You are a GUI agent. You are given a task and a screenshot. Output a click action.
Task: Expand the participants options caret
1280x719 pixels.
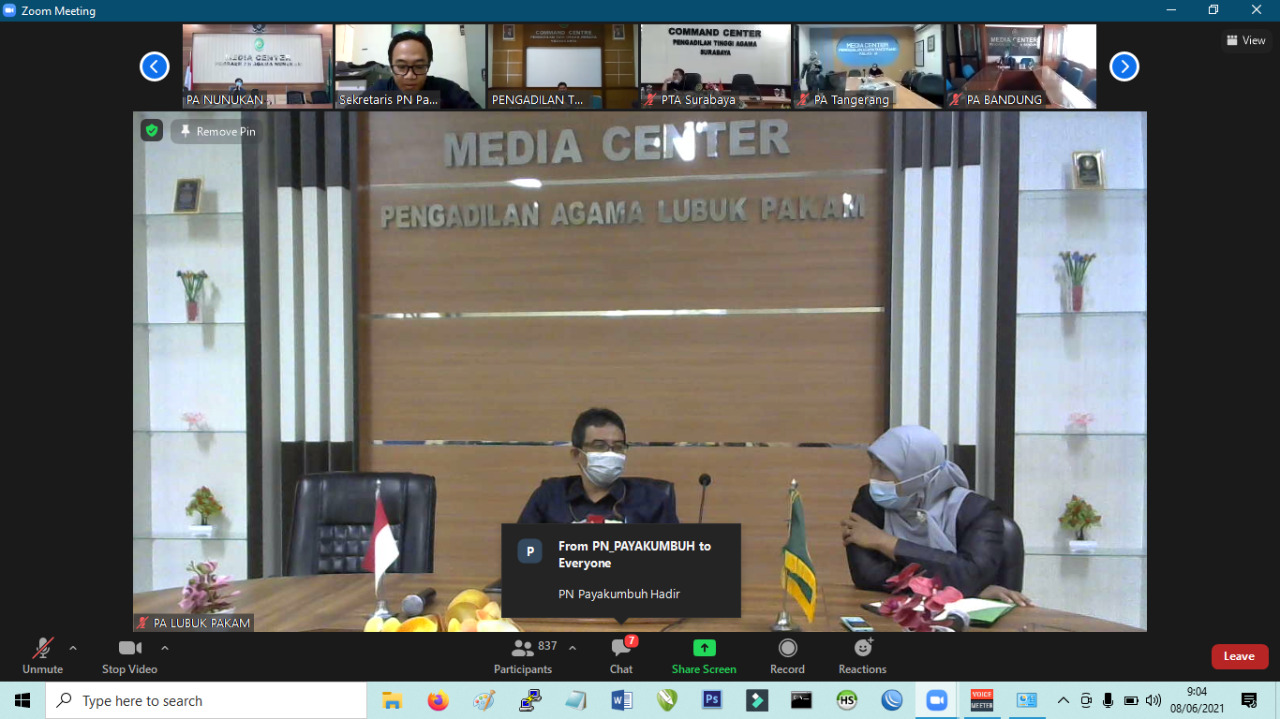click(x=572, y=648)
